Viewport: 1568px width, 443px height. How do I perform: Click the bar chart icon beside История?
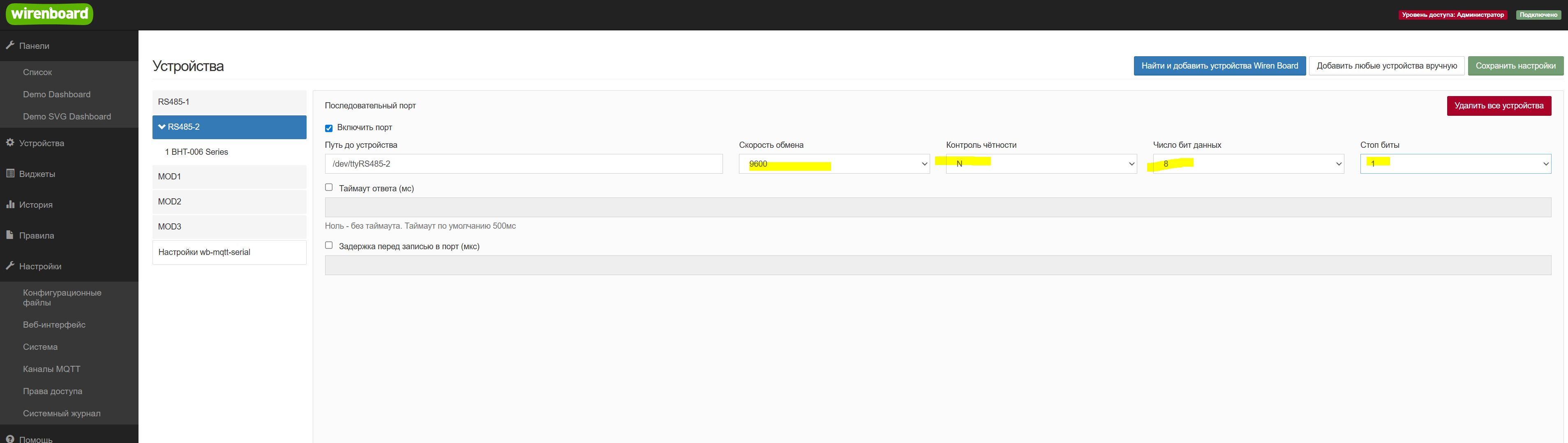point(10,205)
